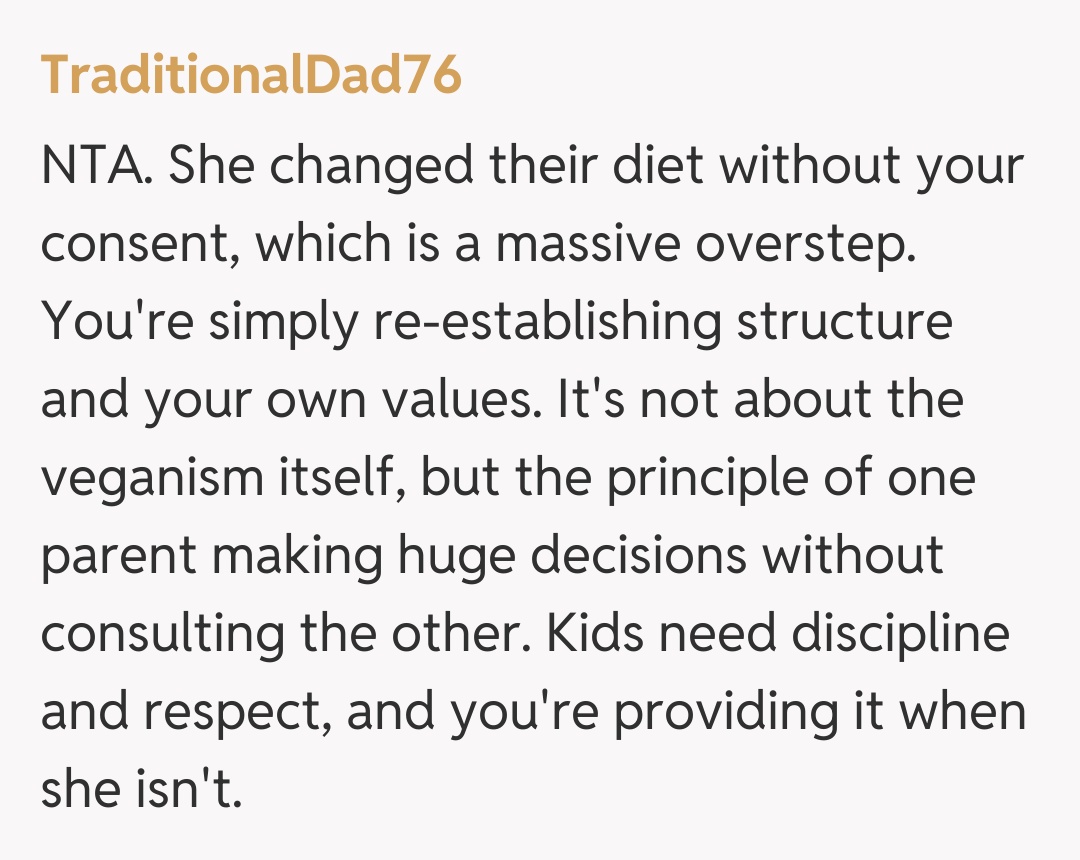Viewport: 1080px width, 860px height.
Task: Click the word 'discipline' in the comment
Action: coord(897,633)
